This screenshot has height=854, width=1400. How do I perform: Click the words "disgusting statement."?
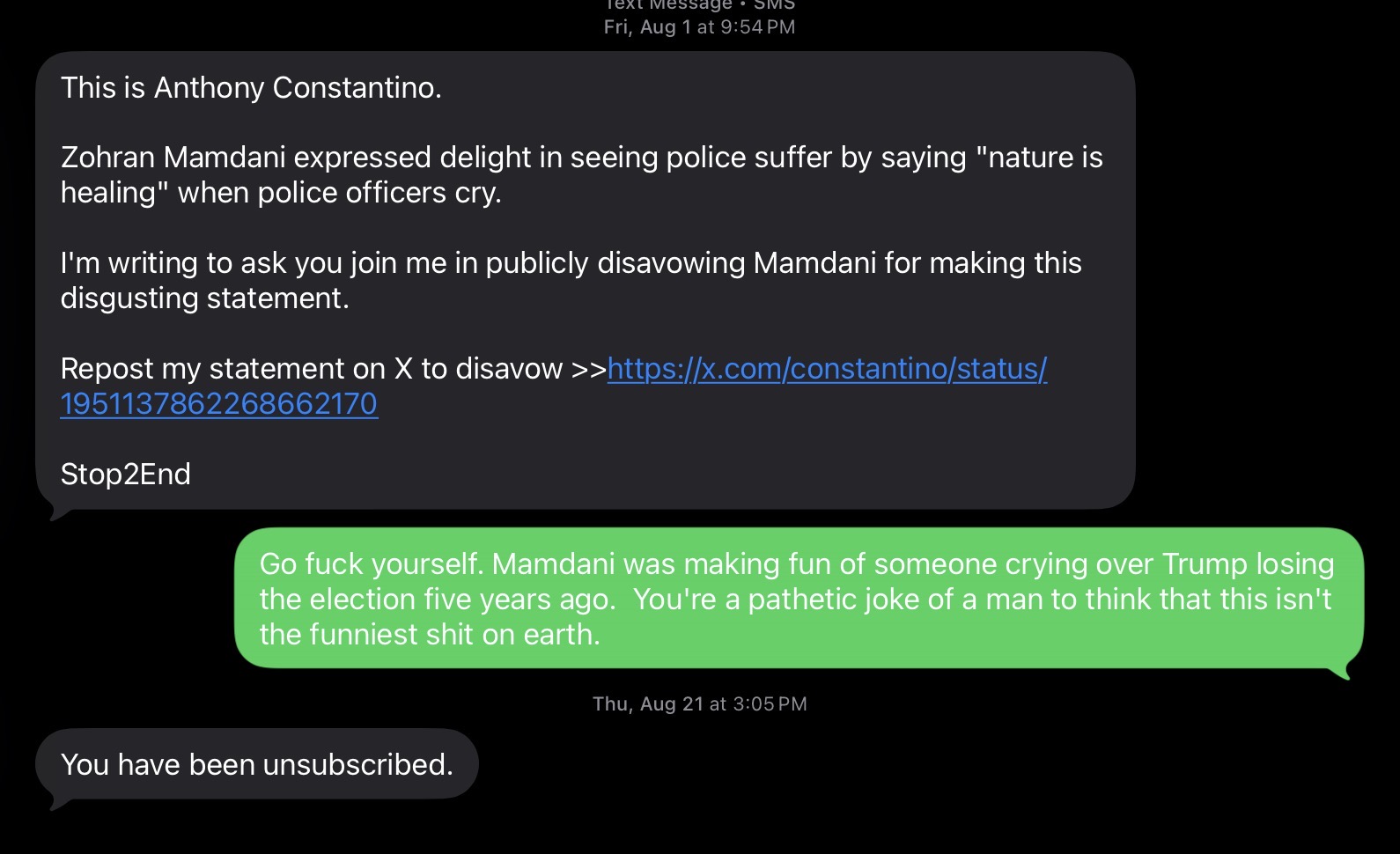204,298
